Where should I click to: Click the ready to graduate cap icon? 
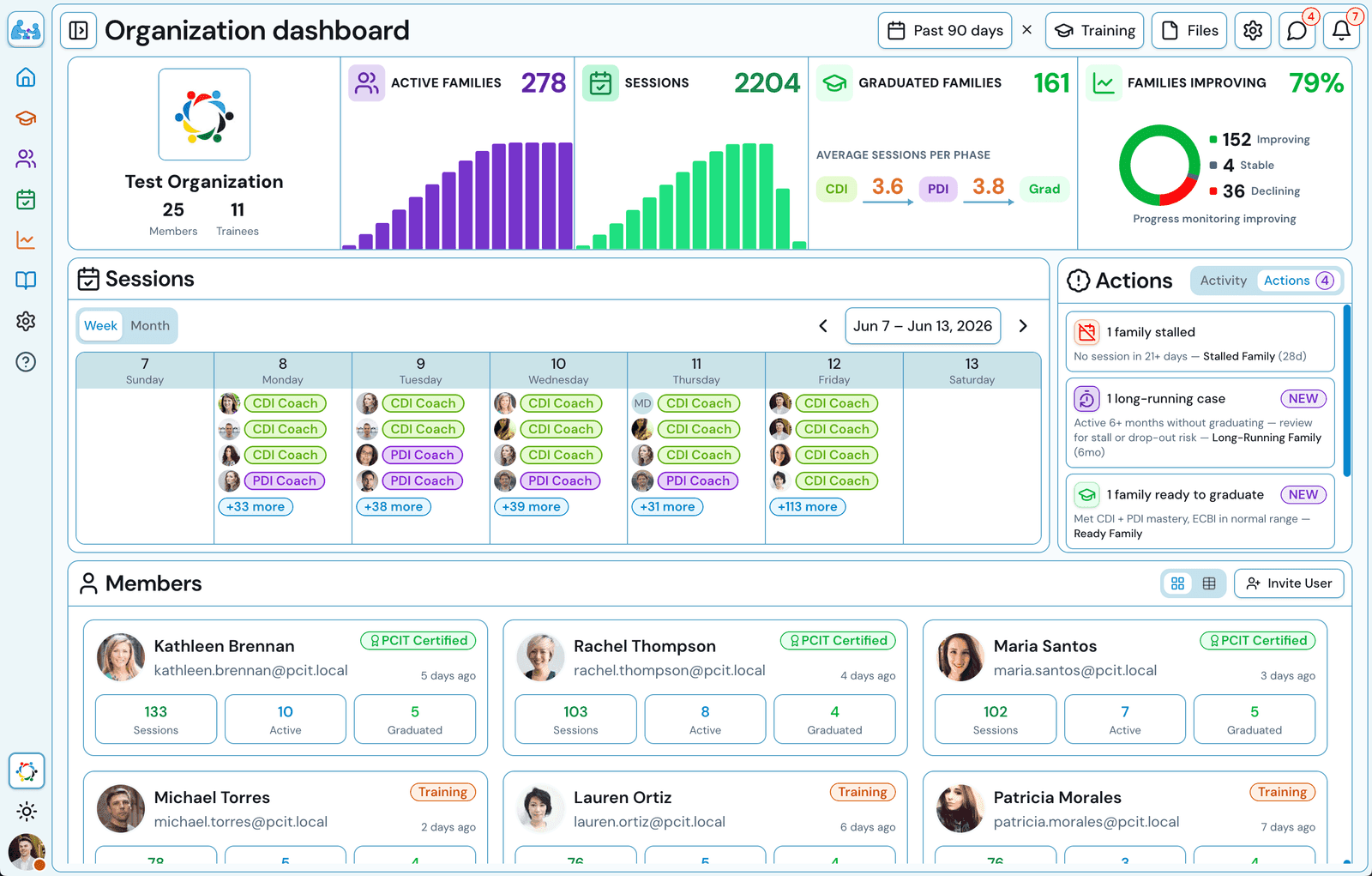click(1086, 495)
